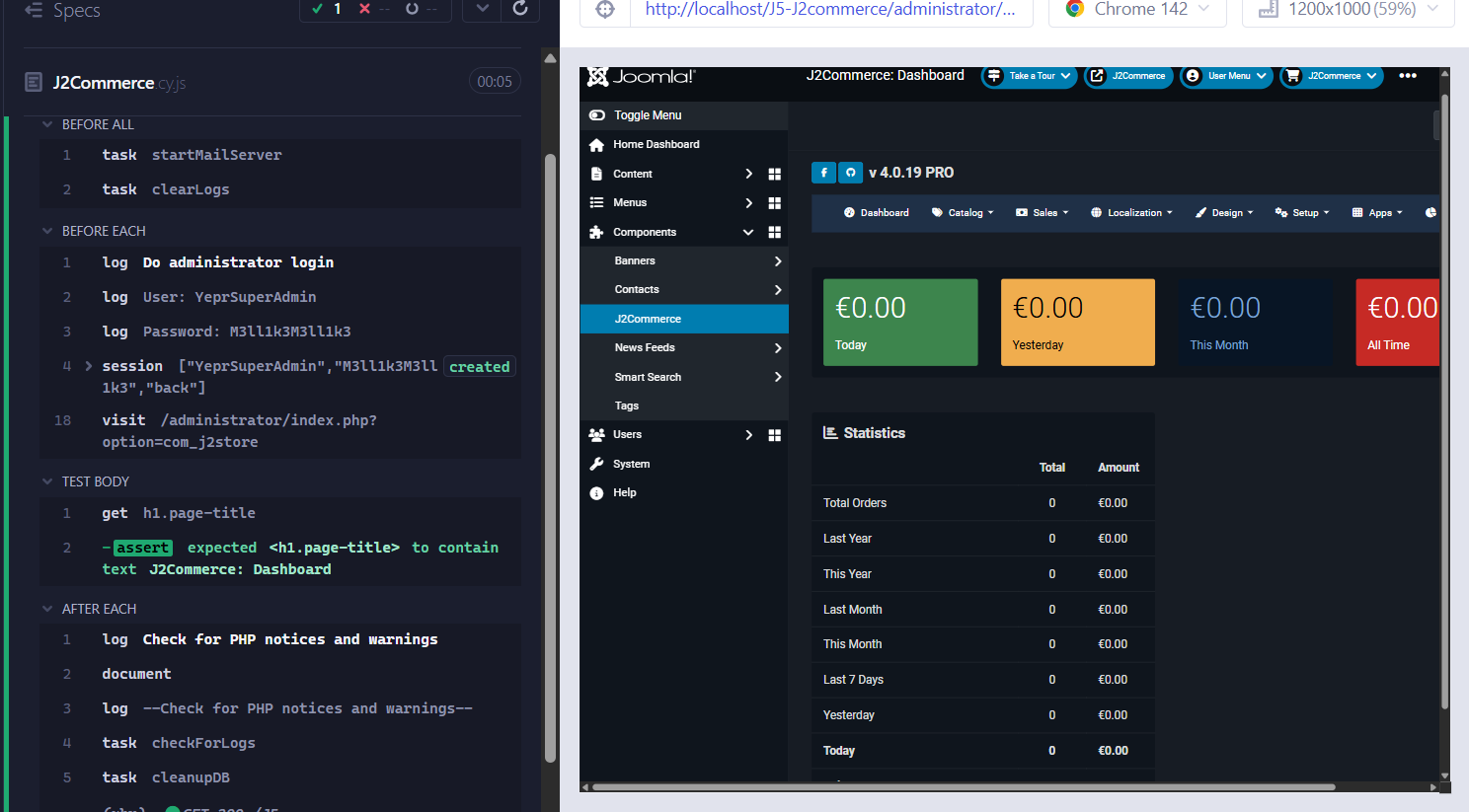
Task: Select Dashboard in the J2Commerce menu bar
Action: 877,212
